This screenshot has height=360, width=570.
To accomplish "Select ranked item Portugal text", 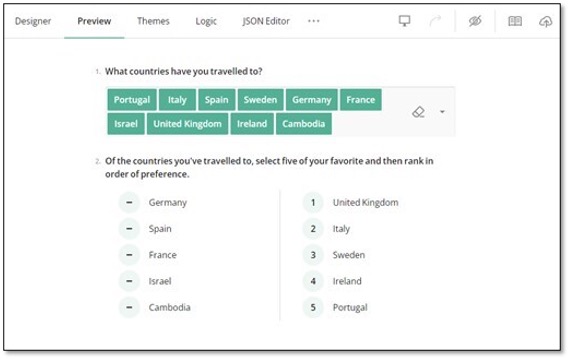I will (350, 307).
